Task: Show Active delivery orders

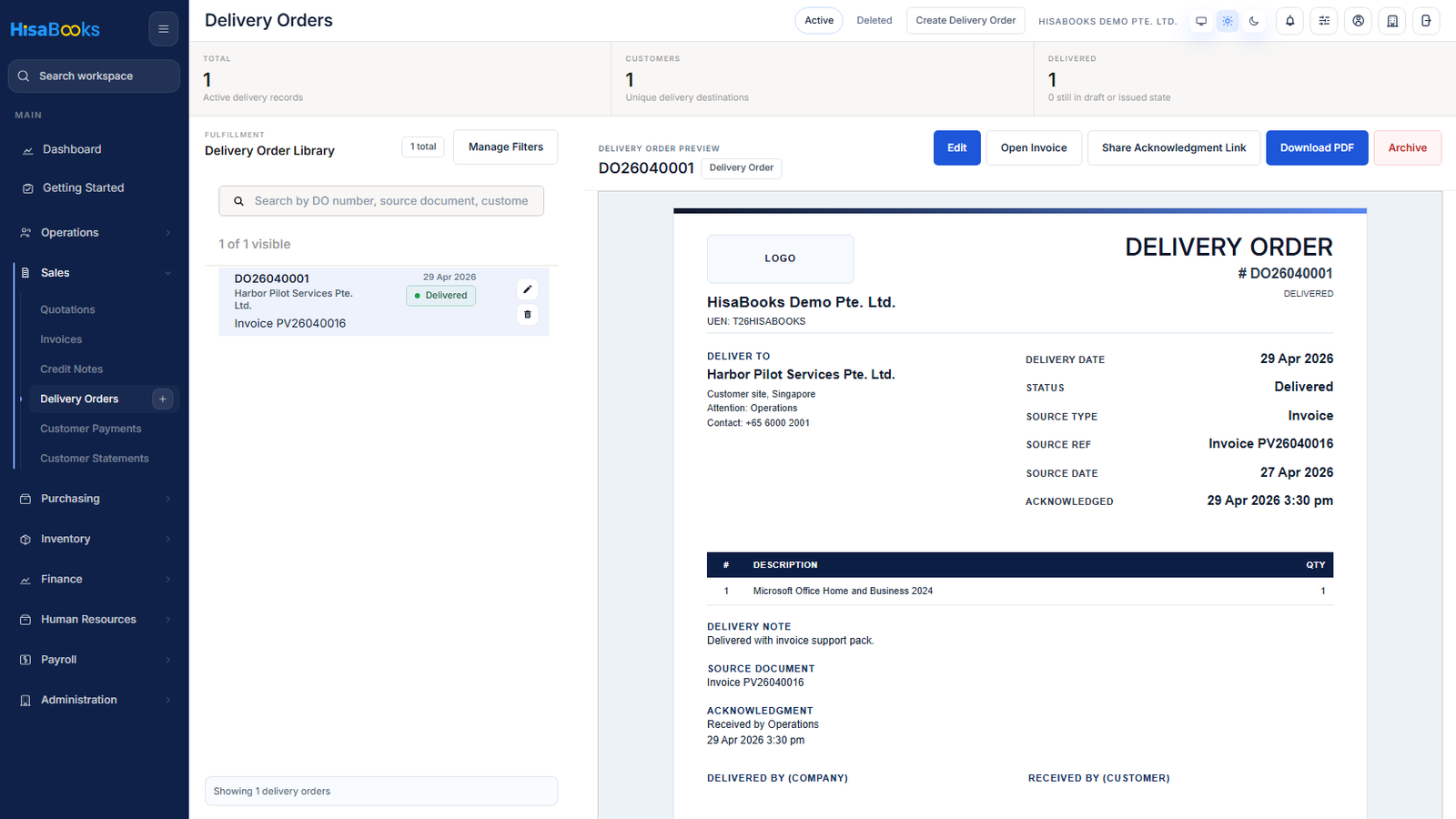Action: point(819,21)
